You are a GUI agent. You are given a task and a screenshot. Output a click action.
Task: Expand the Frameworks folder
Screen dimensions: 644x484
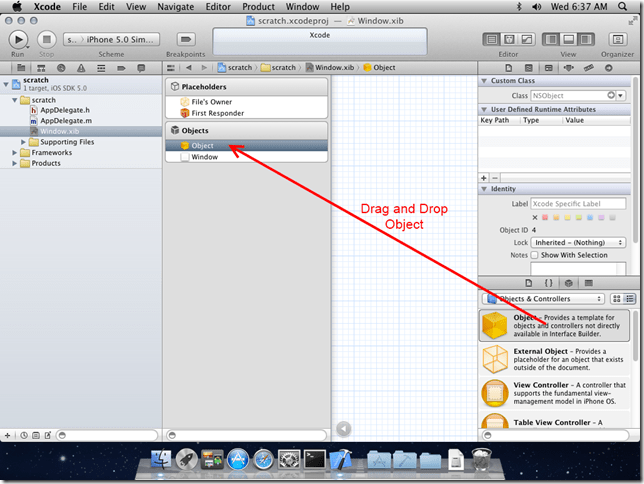[15, 152]
